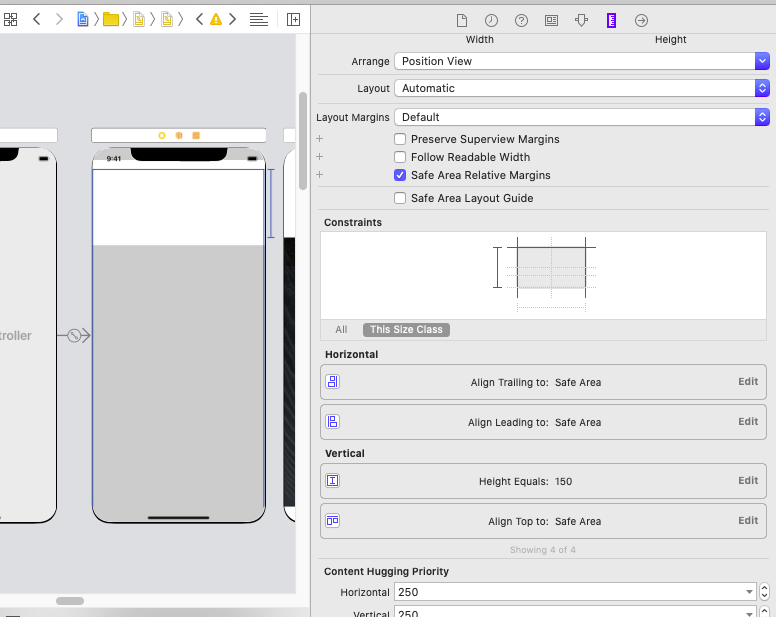Open the Layout Automatic dropdown
776x617 pixels.
pos(582,88)
